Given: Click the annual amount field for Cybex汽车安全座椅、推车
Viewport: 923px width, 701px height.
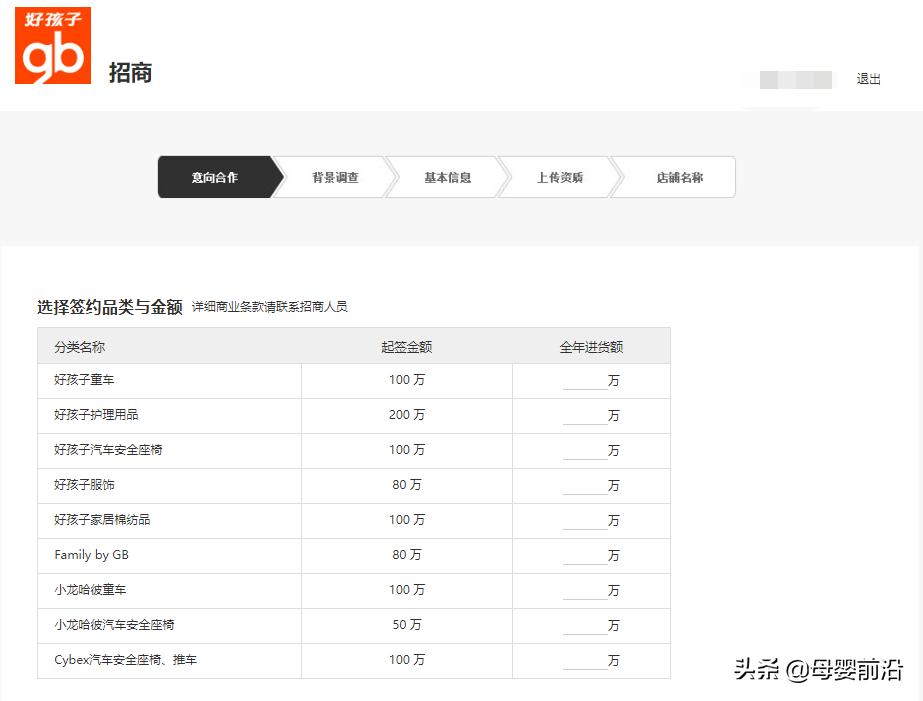Looking at the screenshot, I should pyautogui.click(x=585, y=661).
